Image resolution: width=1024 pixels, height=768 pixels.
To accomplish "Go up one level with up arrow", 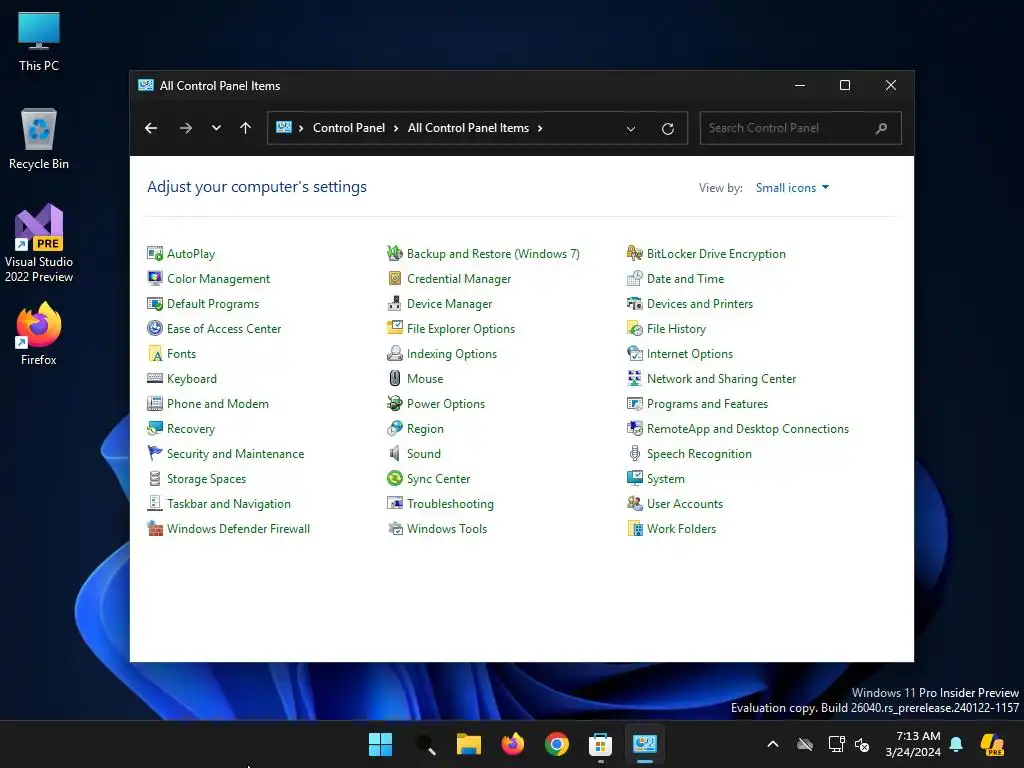I will [246, 128].
